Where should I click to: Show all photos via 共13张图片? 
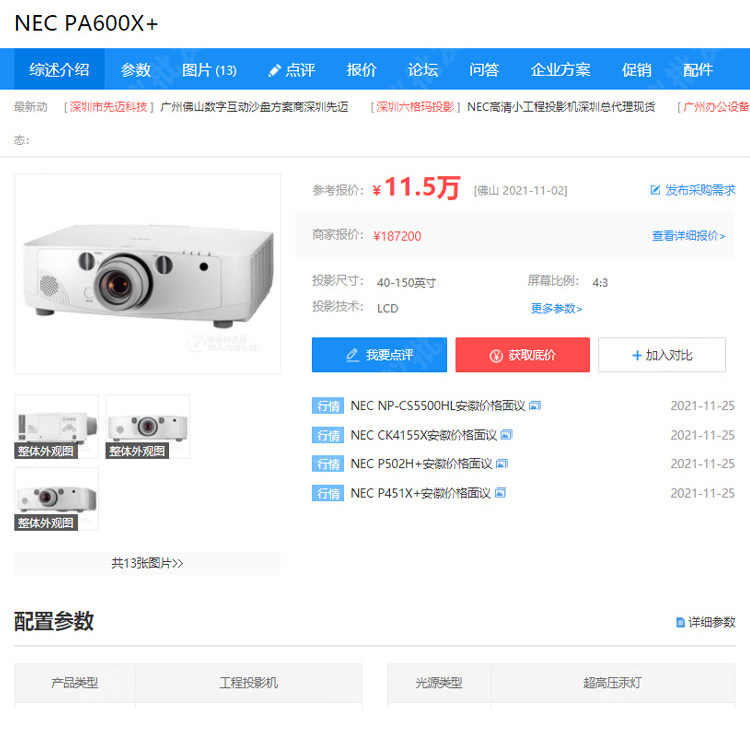click(x=147, y=563)
